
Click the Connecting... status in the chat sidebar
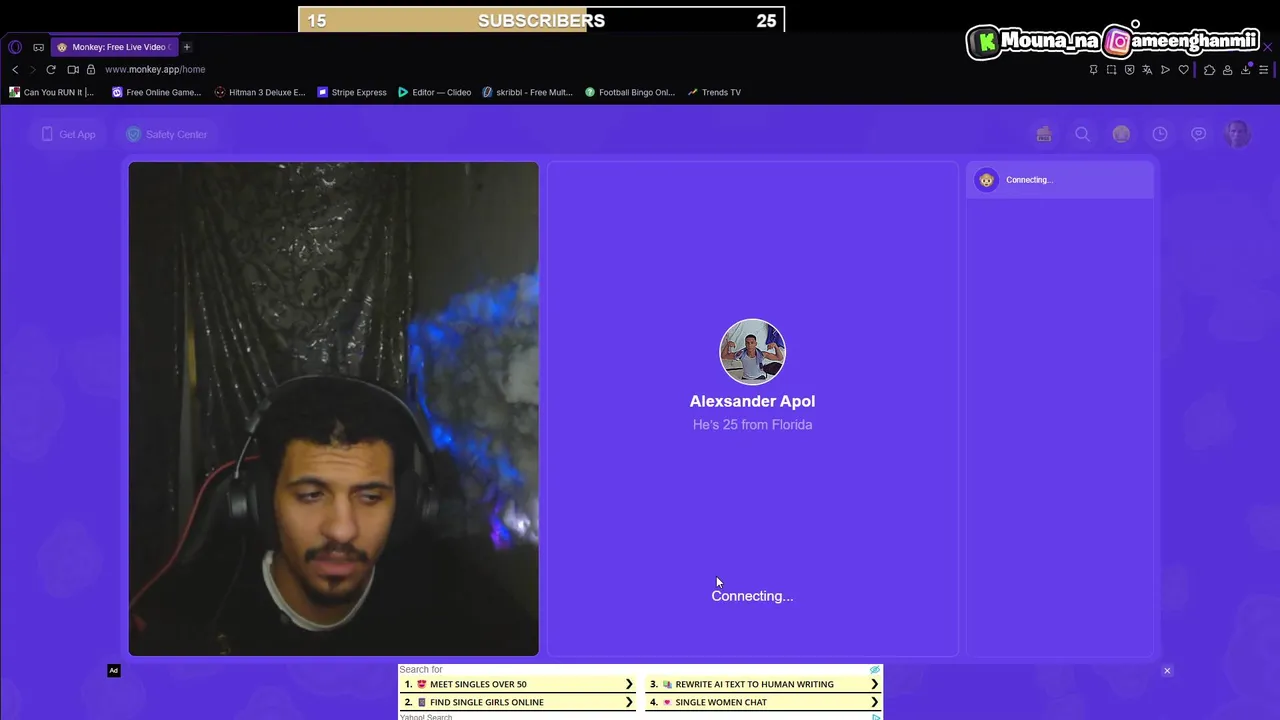(x=1029, y=180)
